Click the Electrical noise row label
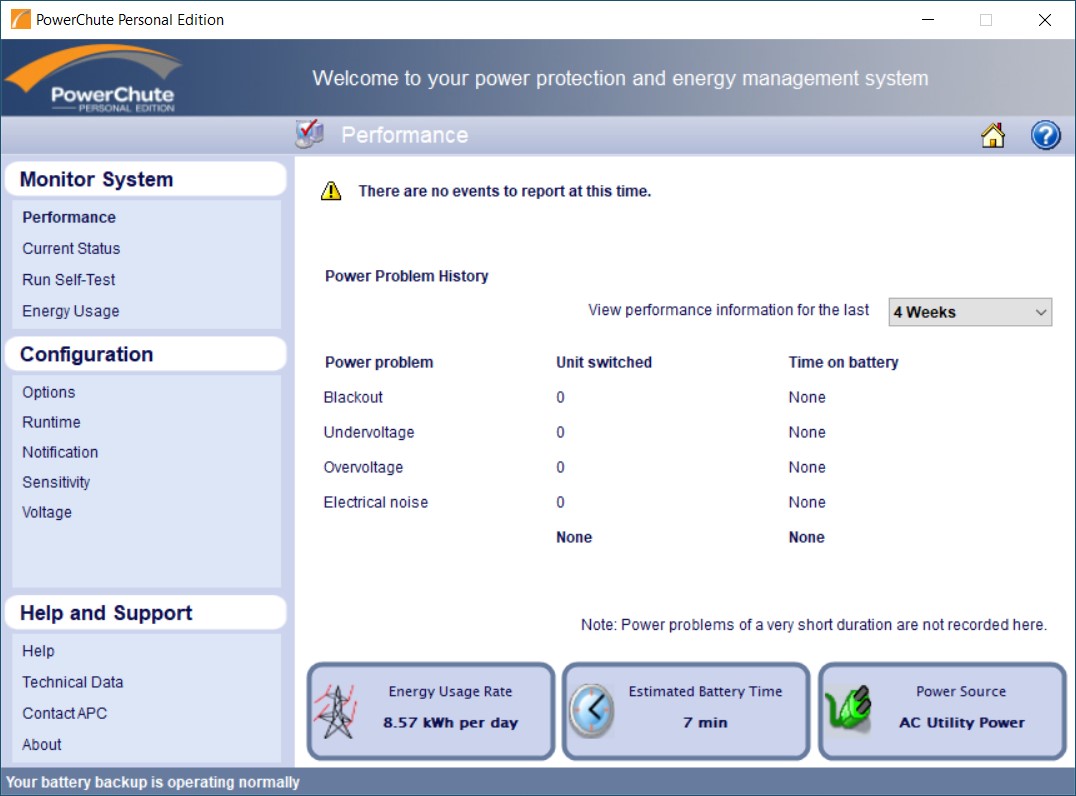 click(x=375, y=502)
